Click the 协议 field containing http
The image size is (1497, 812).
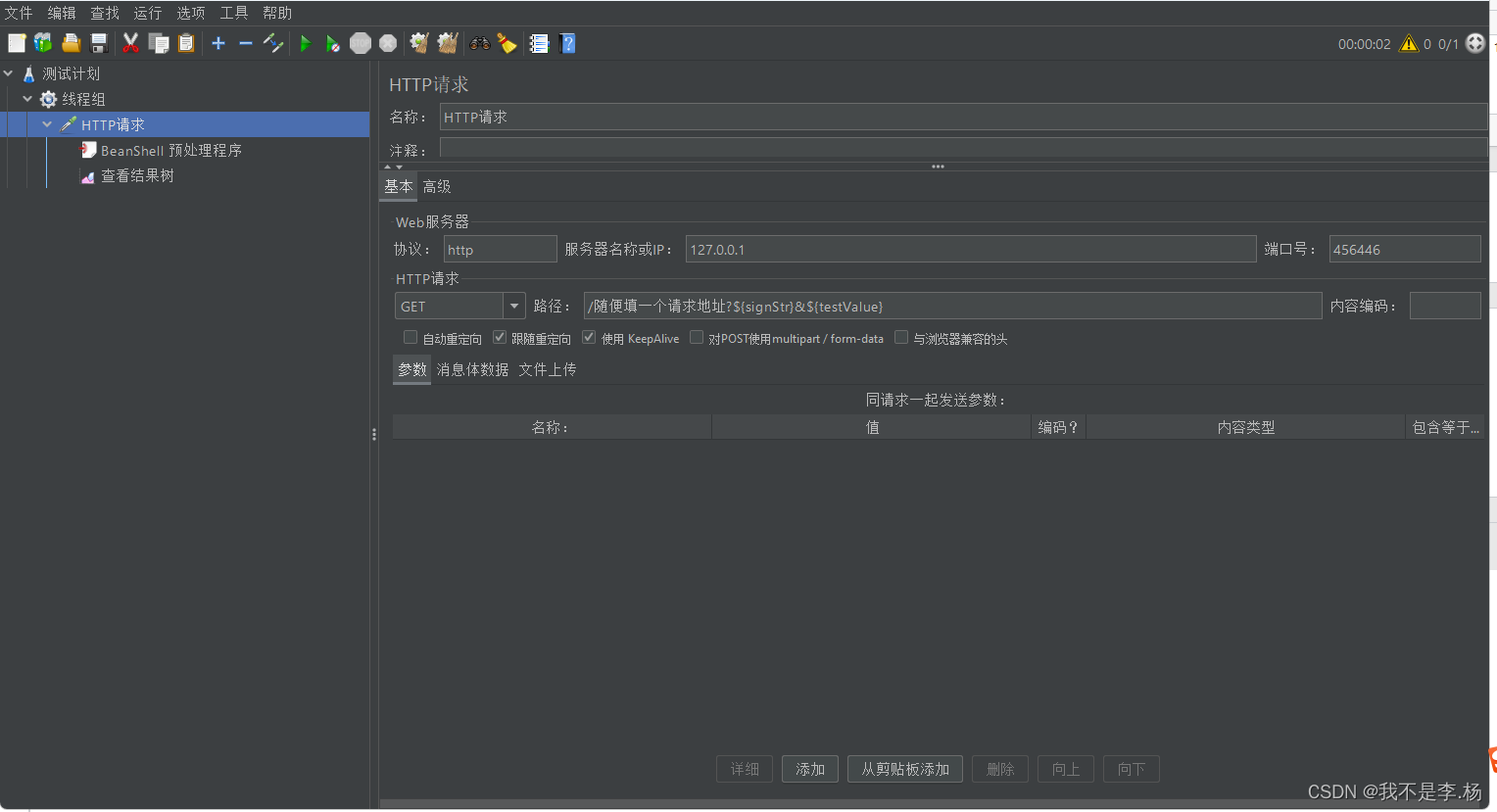[x=500, y=249]
